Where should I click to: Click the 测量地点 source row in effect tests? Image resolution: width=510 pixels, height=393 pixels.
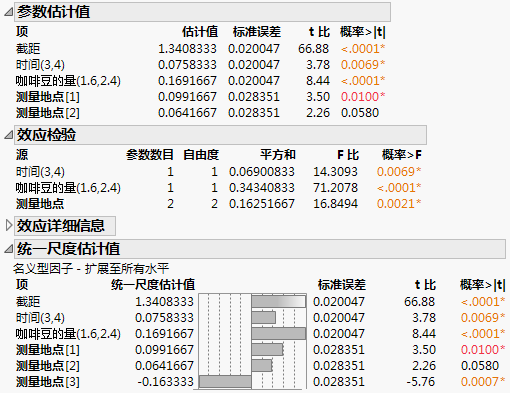pyautogui.click(x=218, y=204)
